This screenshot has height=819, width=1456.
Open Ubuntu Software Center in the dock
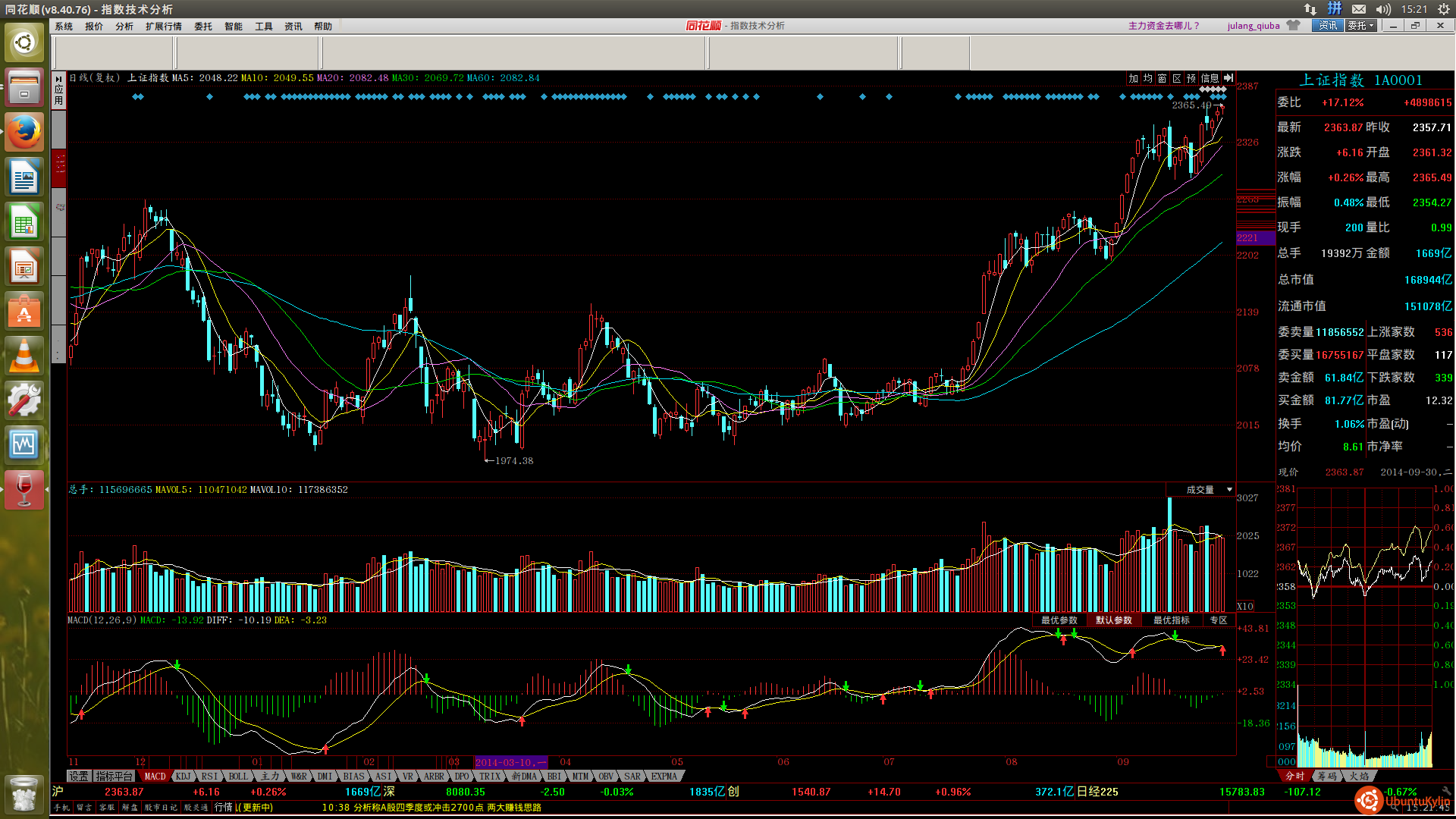coord(24,311)
